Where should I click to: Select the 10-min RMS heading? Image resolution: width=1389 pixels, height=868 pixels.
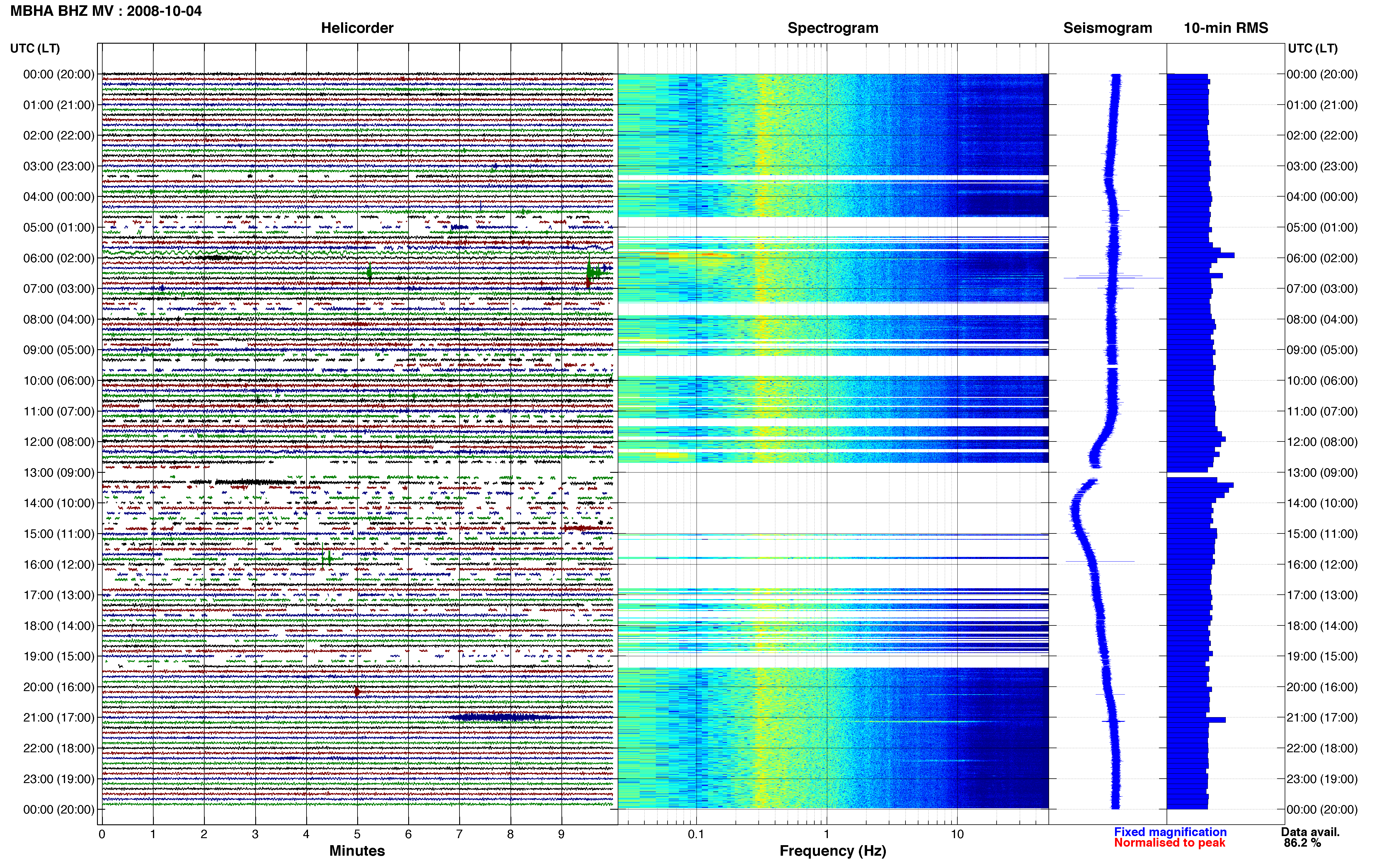pyautogui.click(x=1225, y=28)
